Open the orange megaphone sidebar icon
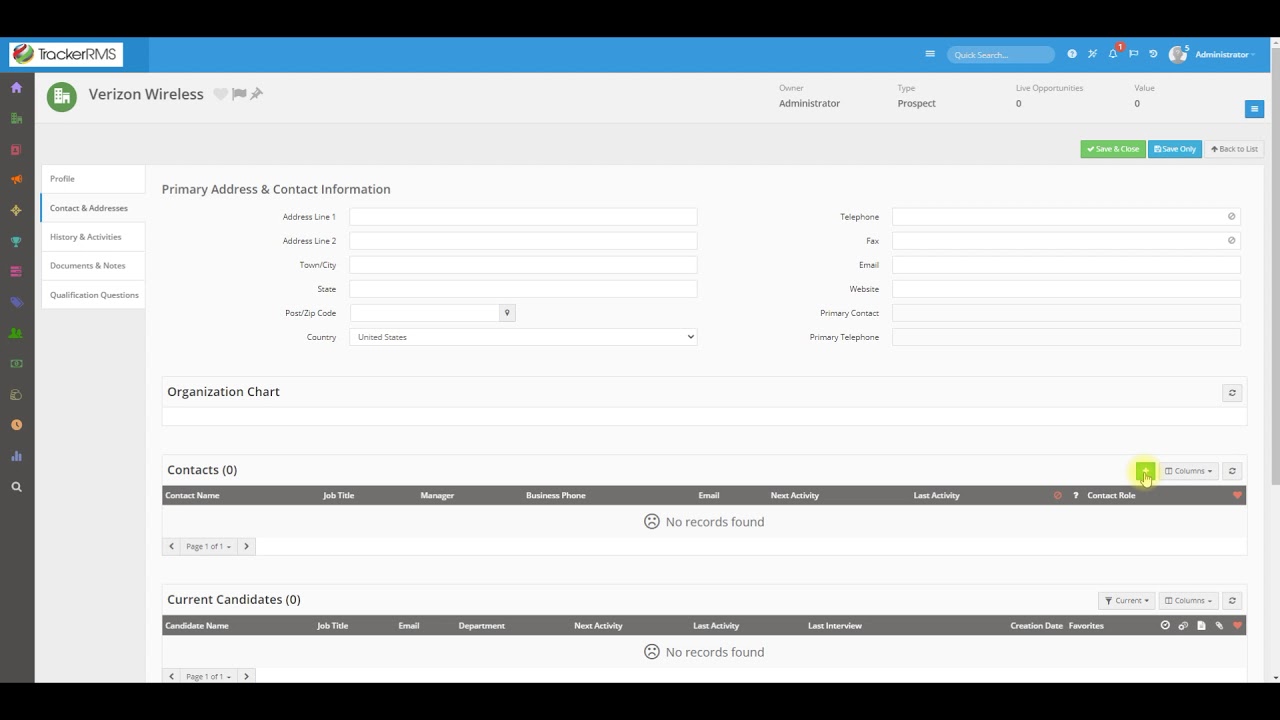Viewport: 1280px width, 720px height. [x=16, y=180]
